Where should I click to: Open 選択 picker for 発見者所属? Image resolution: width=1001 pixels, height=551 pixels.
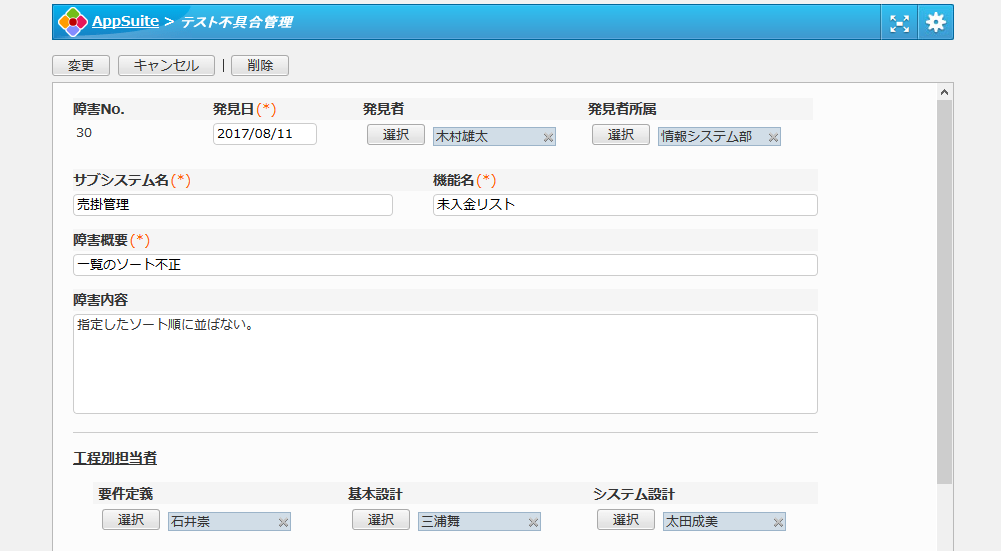click(621, 135)
